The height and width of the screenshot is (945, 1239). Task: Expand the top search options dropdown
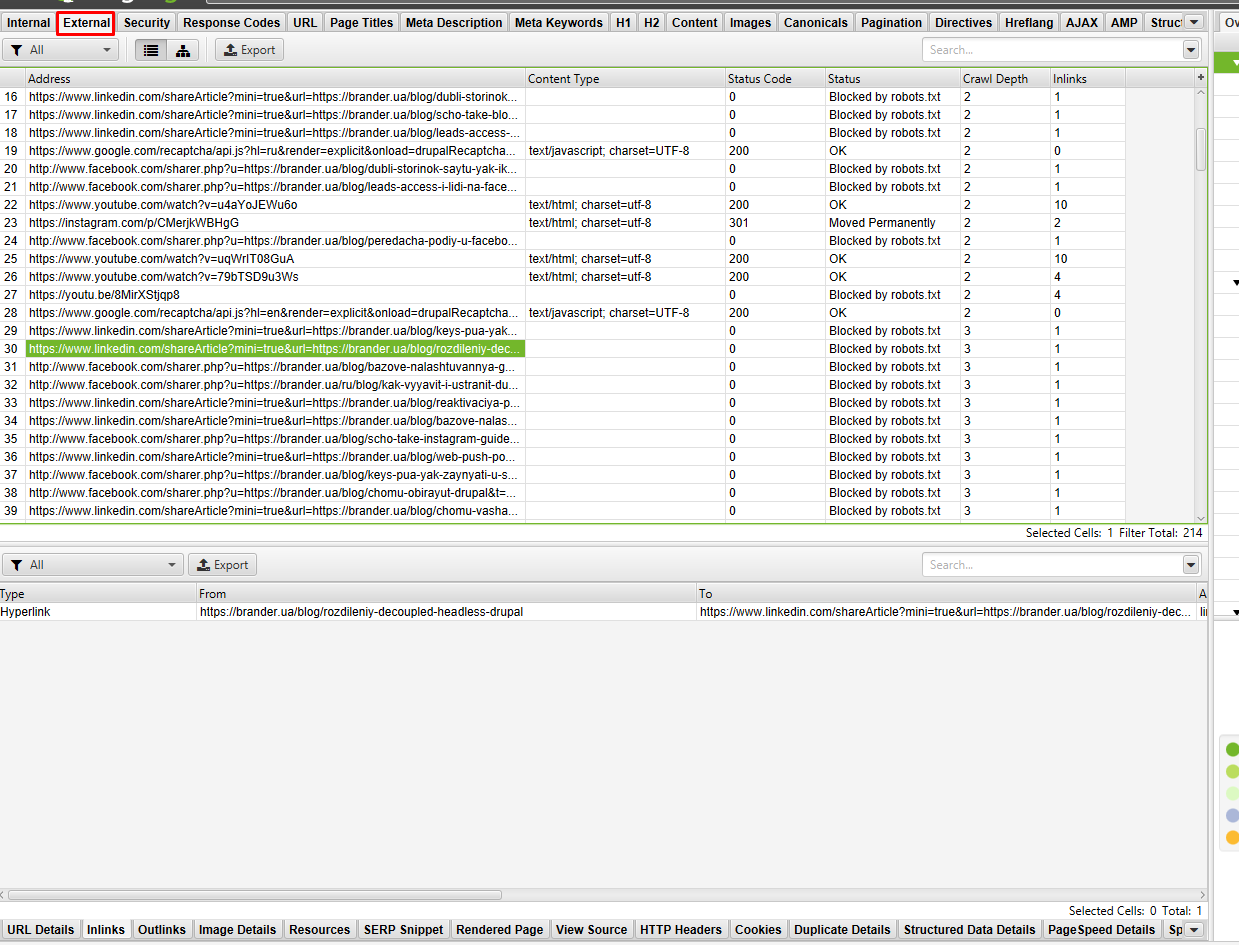1190,50
